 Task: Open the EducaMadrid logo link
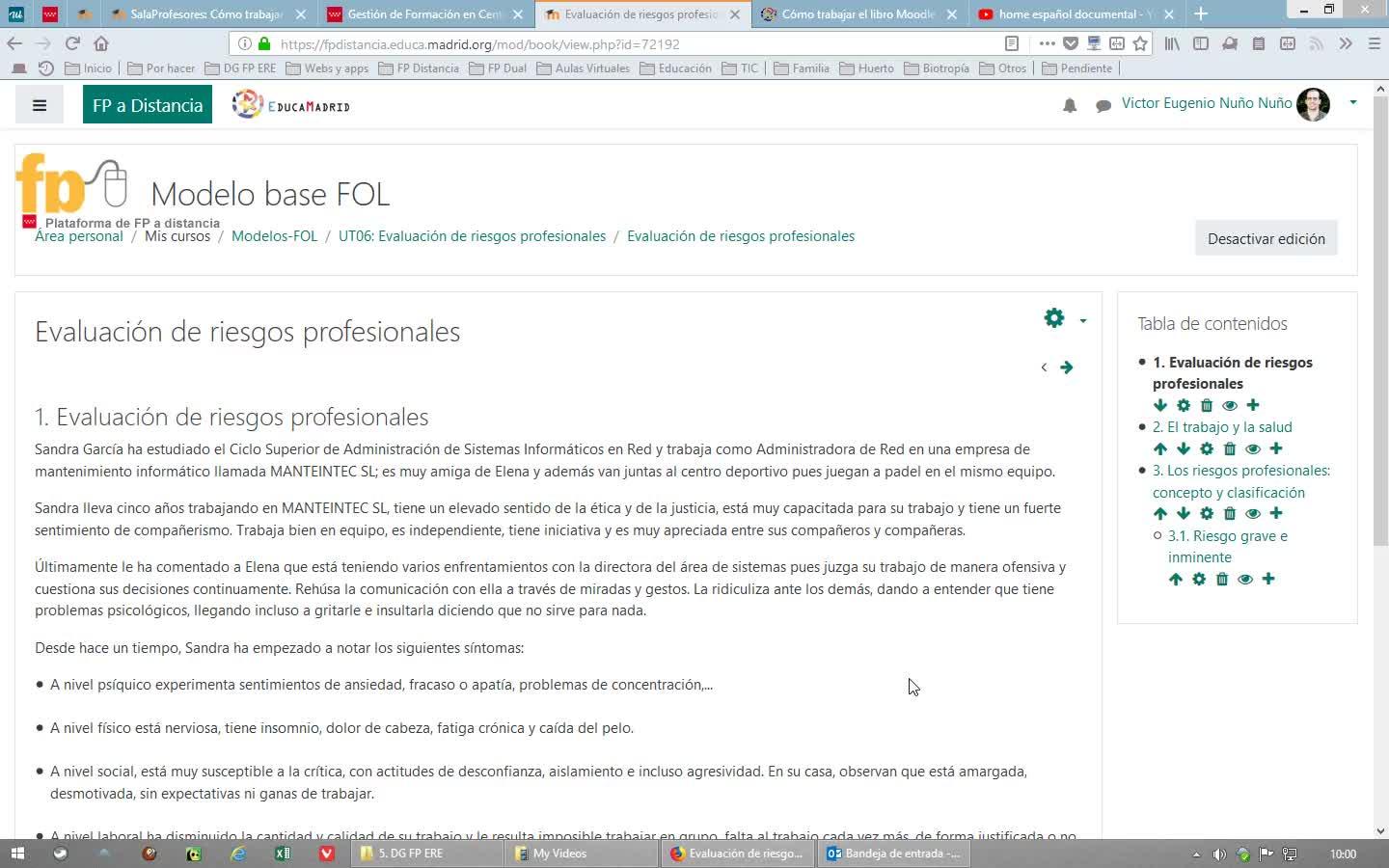point(291,105)
